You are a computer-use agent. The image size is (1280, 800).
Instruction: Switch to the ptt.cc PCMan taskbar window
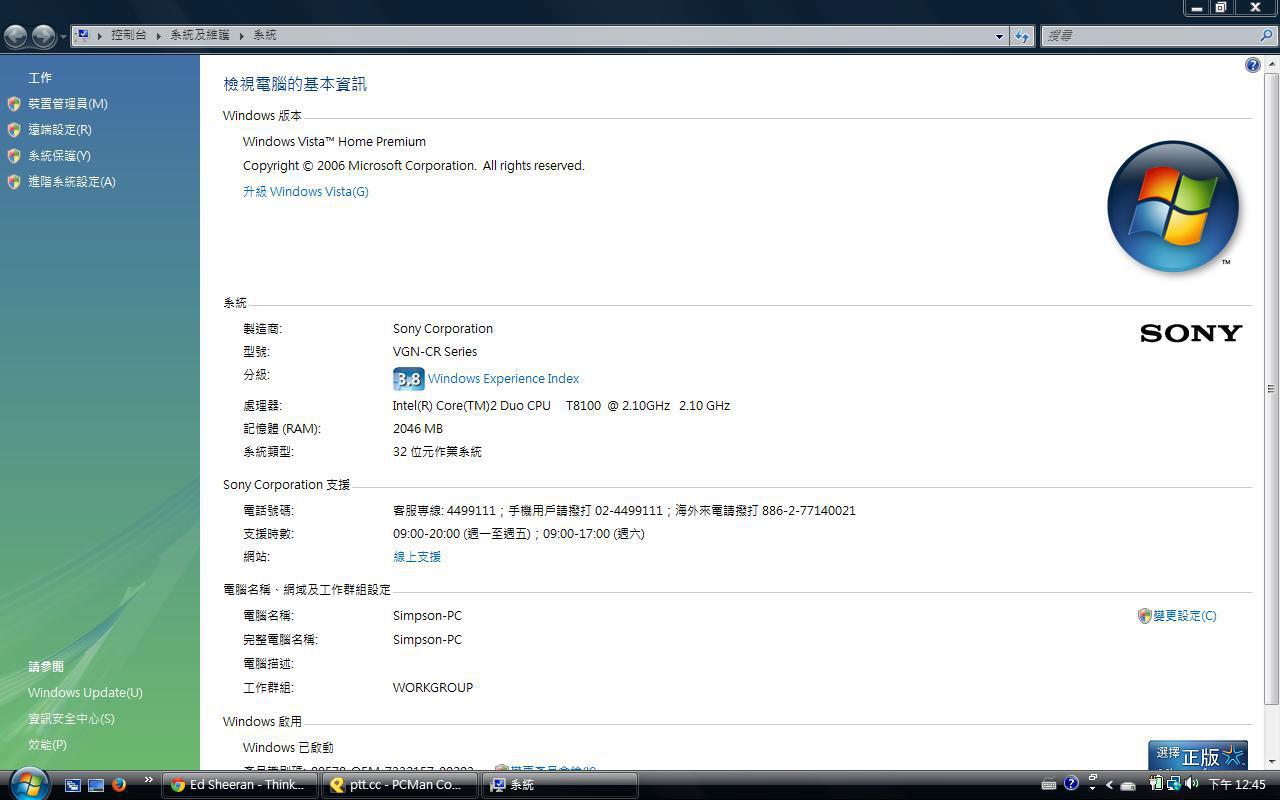[400, 785]
